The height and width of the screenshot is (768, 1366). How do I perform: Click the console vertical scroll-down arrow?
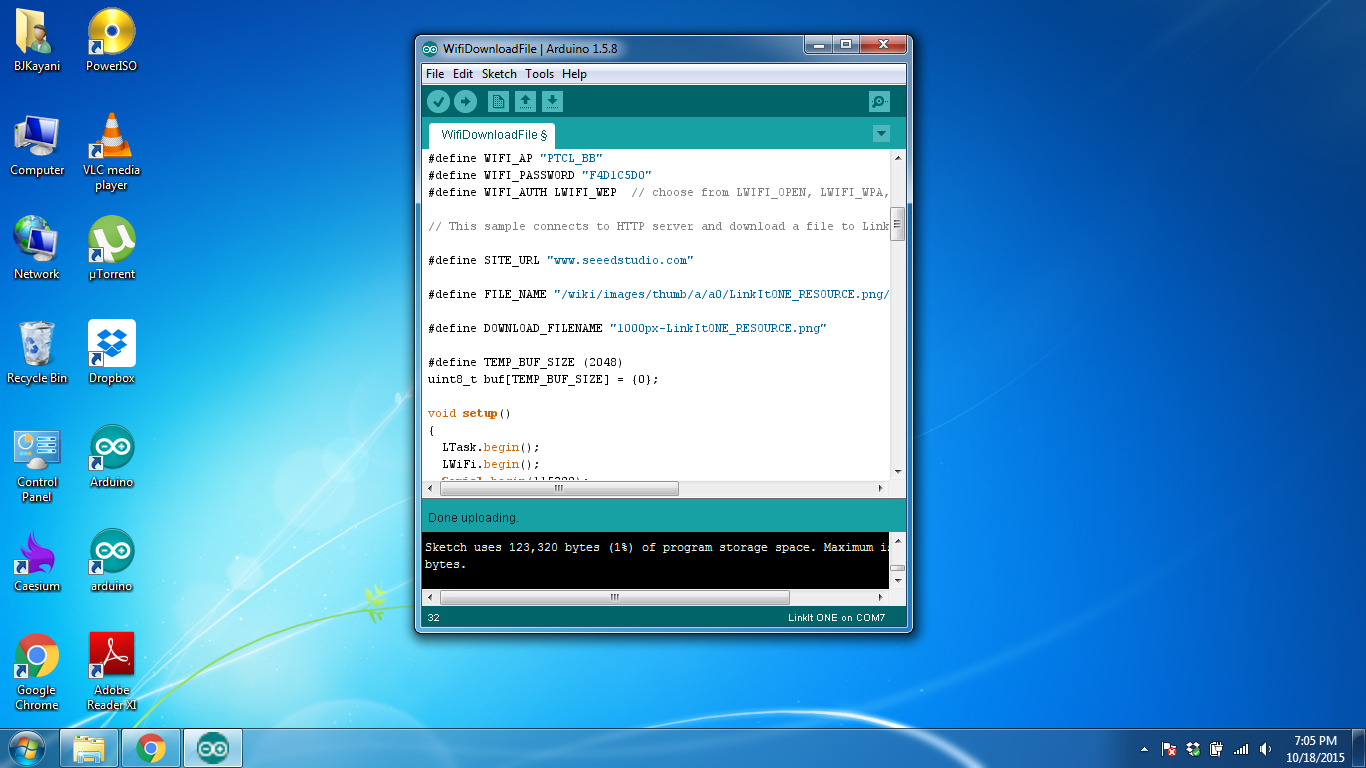897,581
